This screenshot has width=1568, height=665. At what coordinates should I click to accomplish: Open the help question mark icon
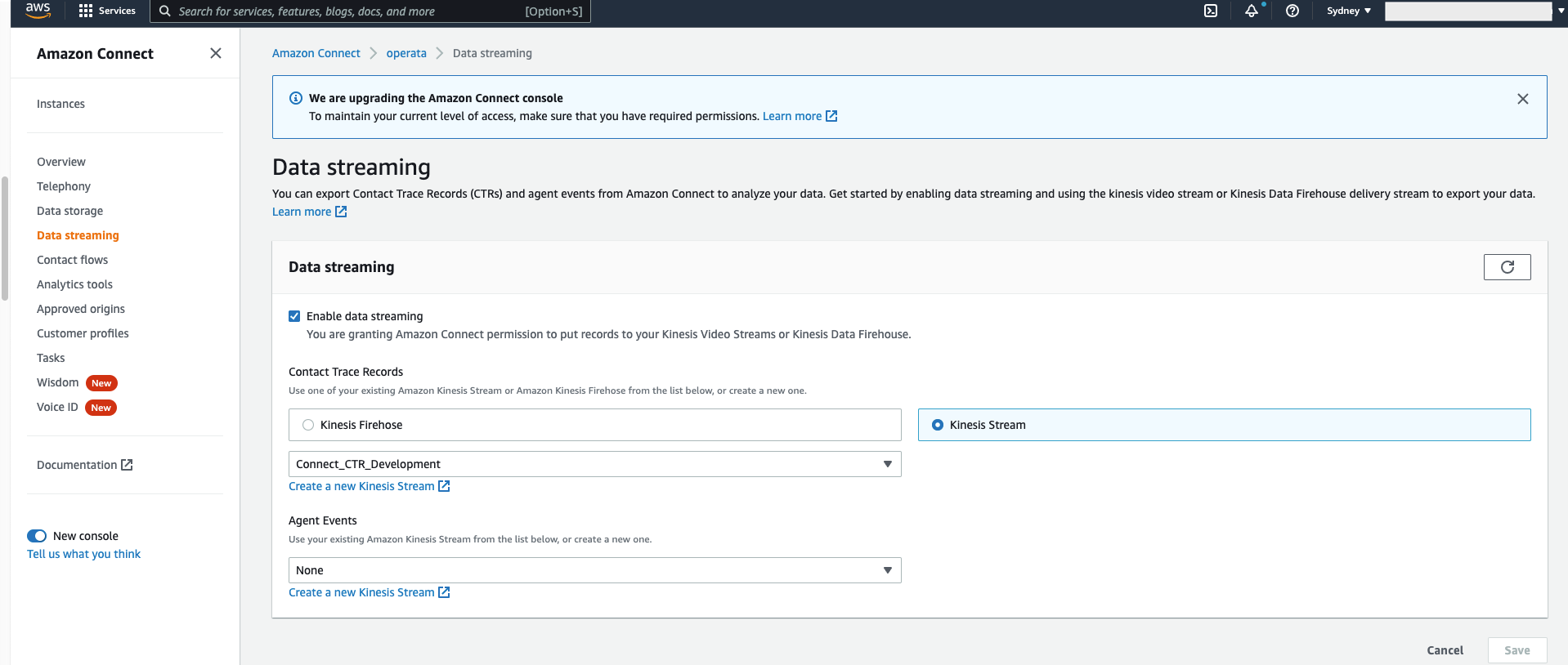click(x=1292, y=11)
